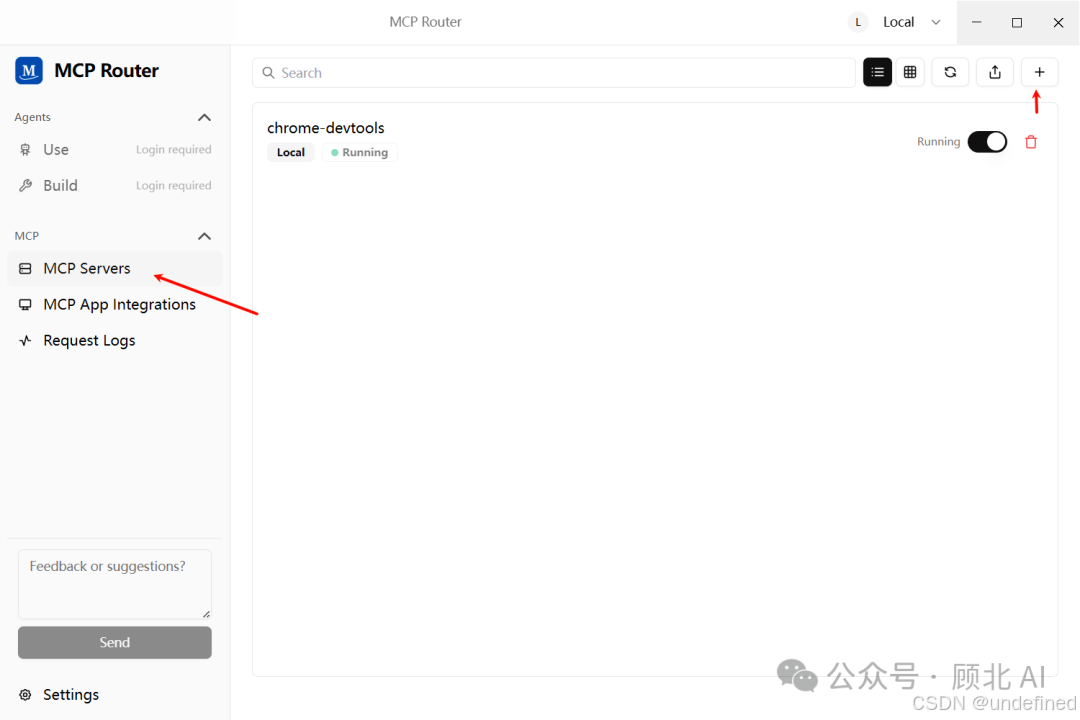Viewport: 1080px width, 720px height.
Task: Click the Local badge on chrome-devtools
Action: coord(291,152)
